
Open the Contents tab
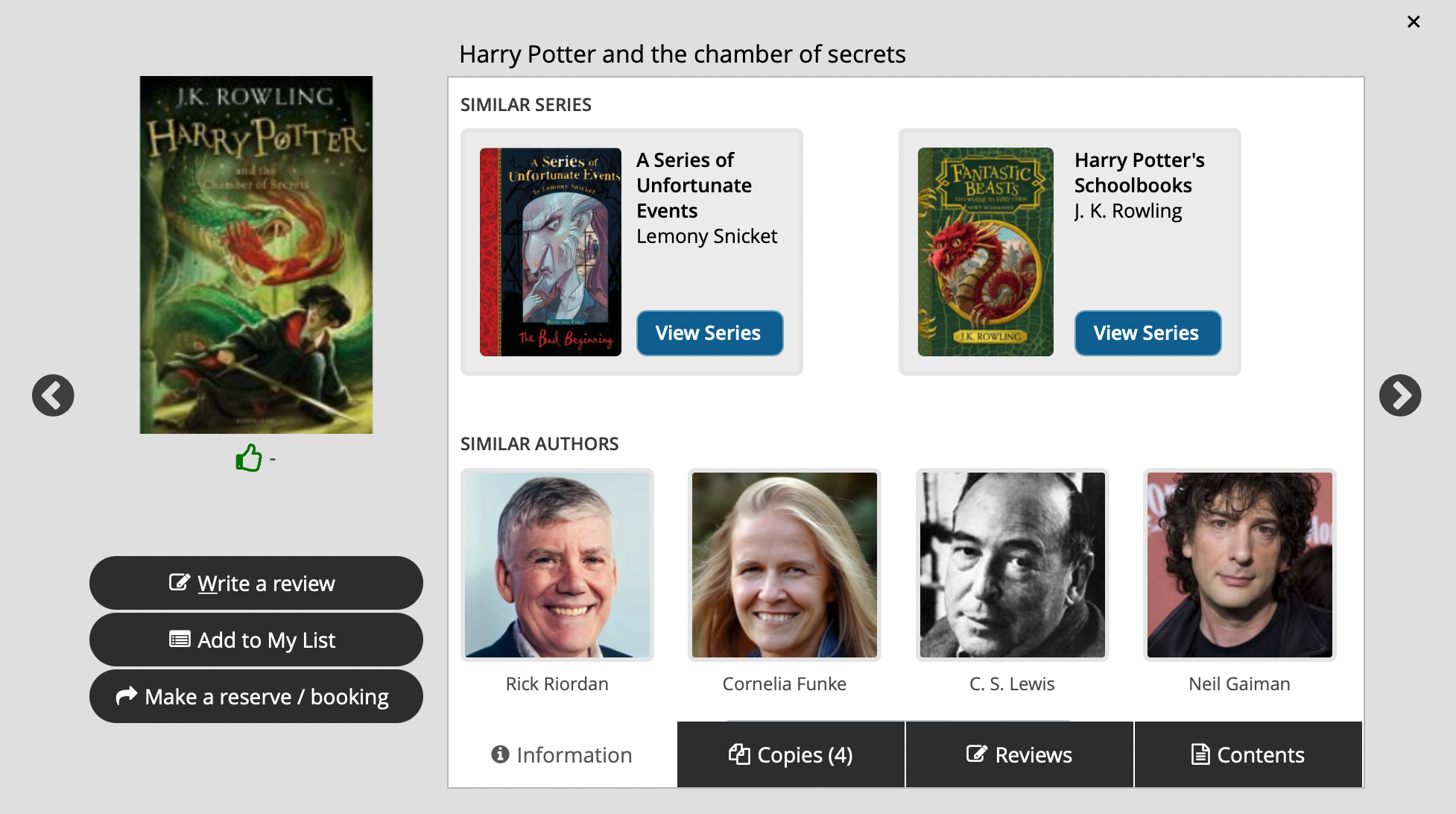click(1248, 754)
